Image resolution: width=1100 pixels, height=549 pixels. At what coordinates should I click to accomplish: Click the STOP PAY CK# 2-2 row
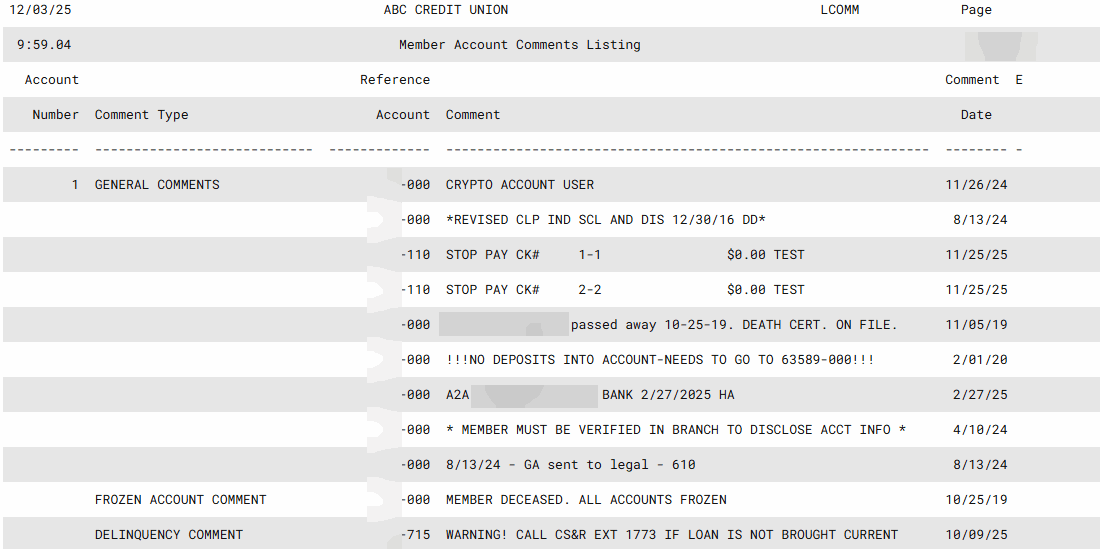click(x=624, y=290)
